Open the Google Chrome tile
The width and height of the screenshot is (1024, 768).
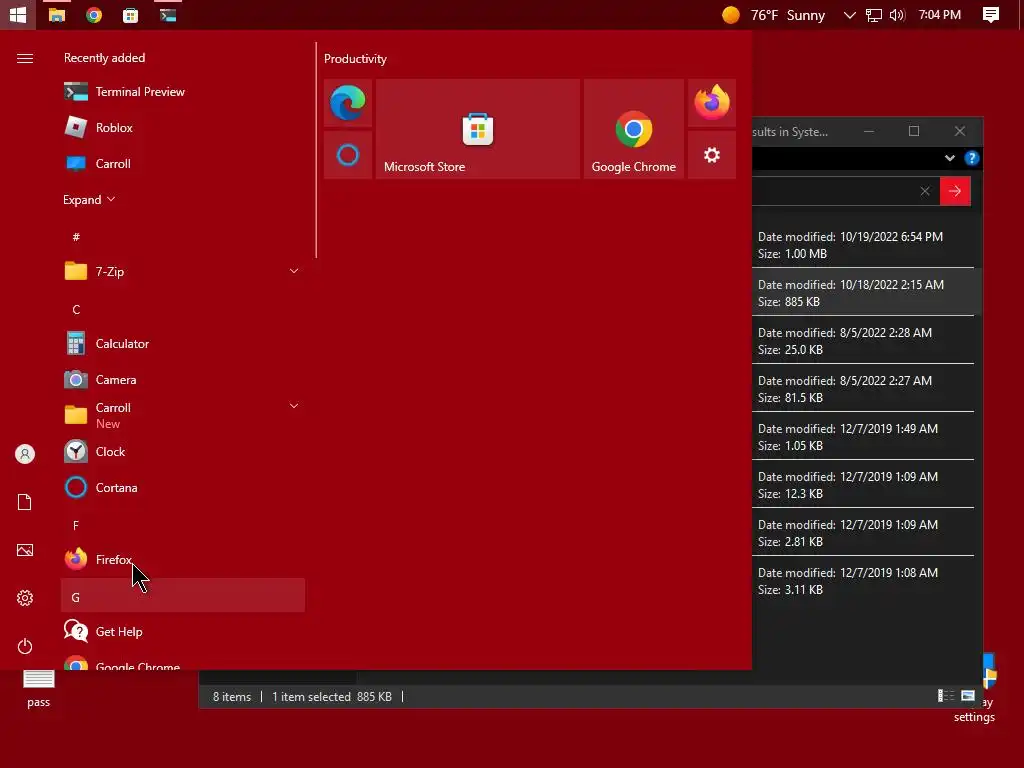pos(633,129)
